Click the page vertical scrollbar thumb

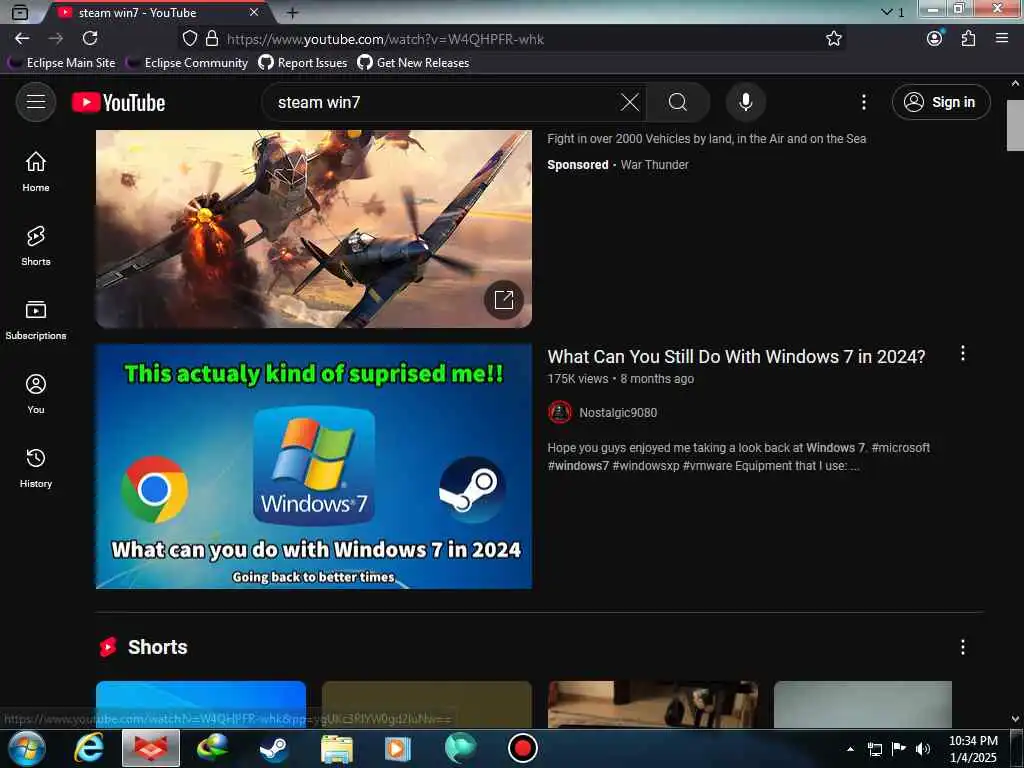[x=1015, y=125]
